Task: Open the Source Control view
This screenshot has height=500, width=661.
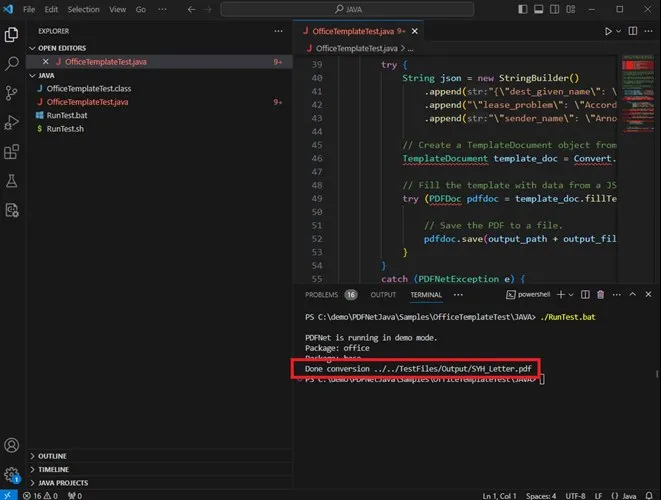Action: pos(12,93)
